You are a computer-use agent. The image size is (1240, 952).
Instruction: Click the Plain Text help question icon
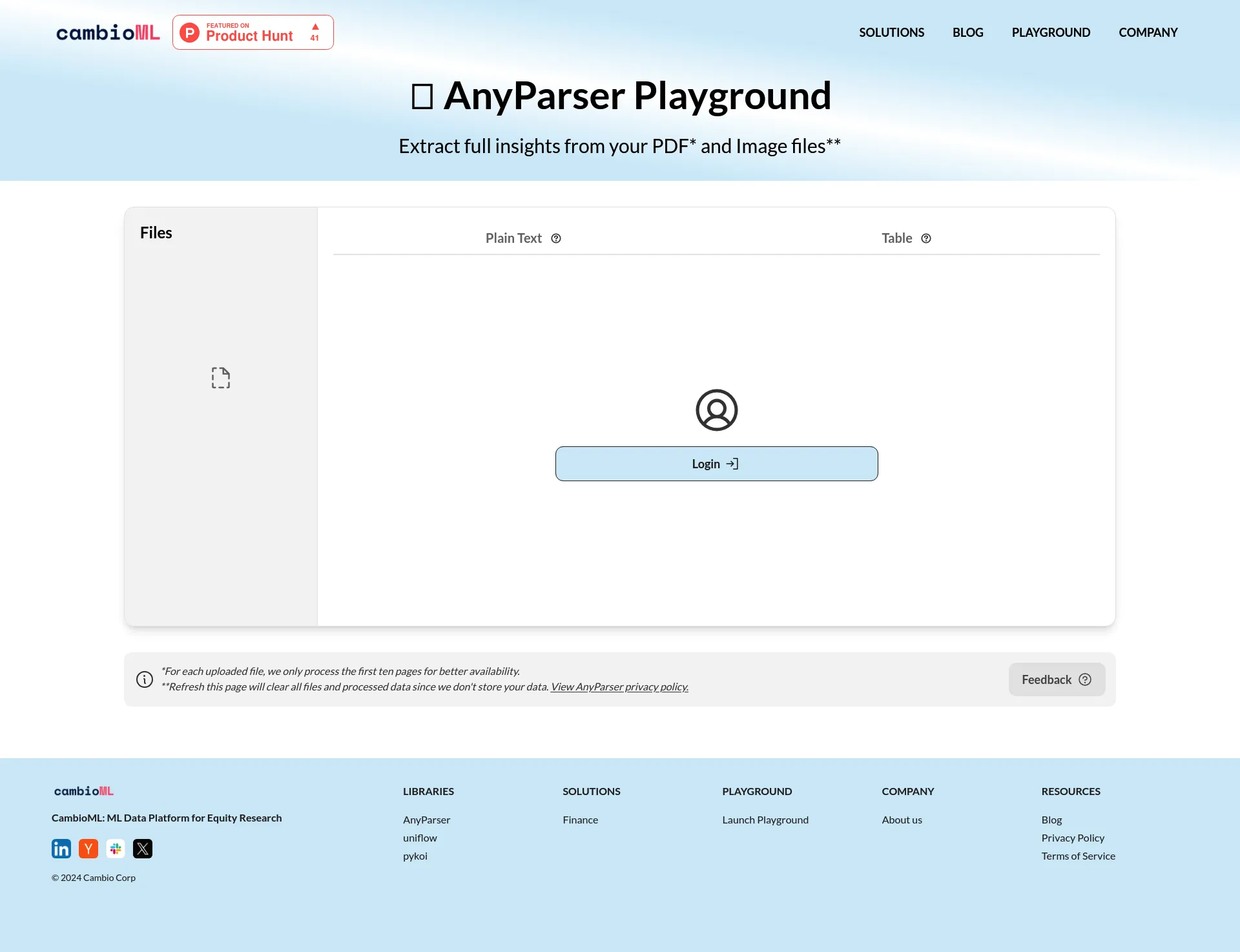pos(556,238)
